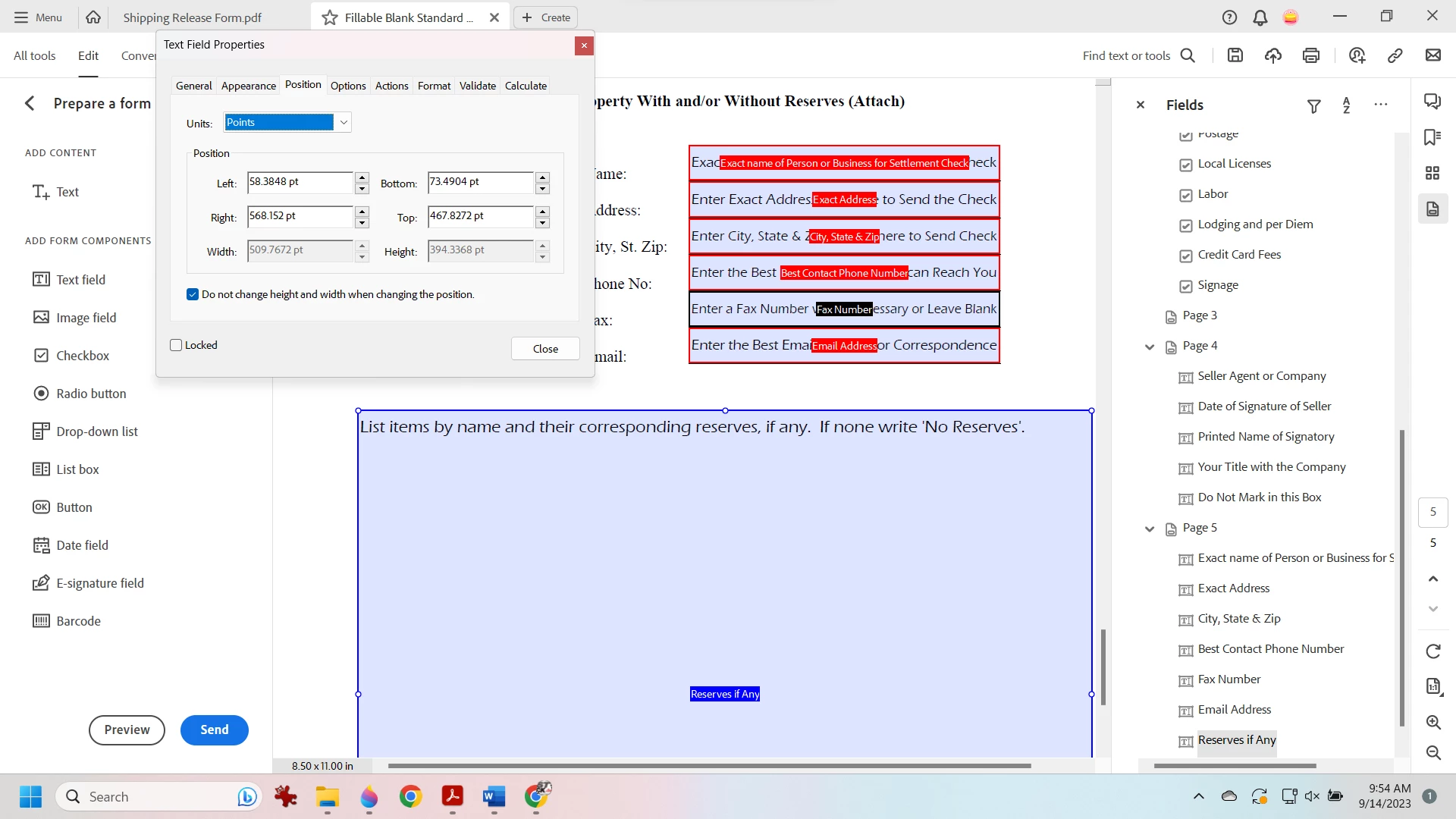Click the Left position input field
Screen dimensions: 1456x819
point(300,182)
